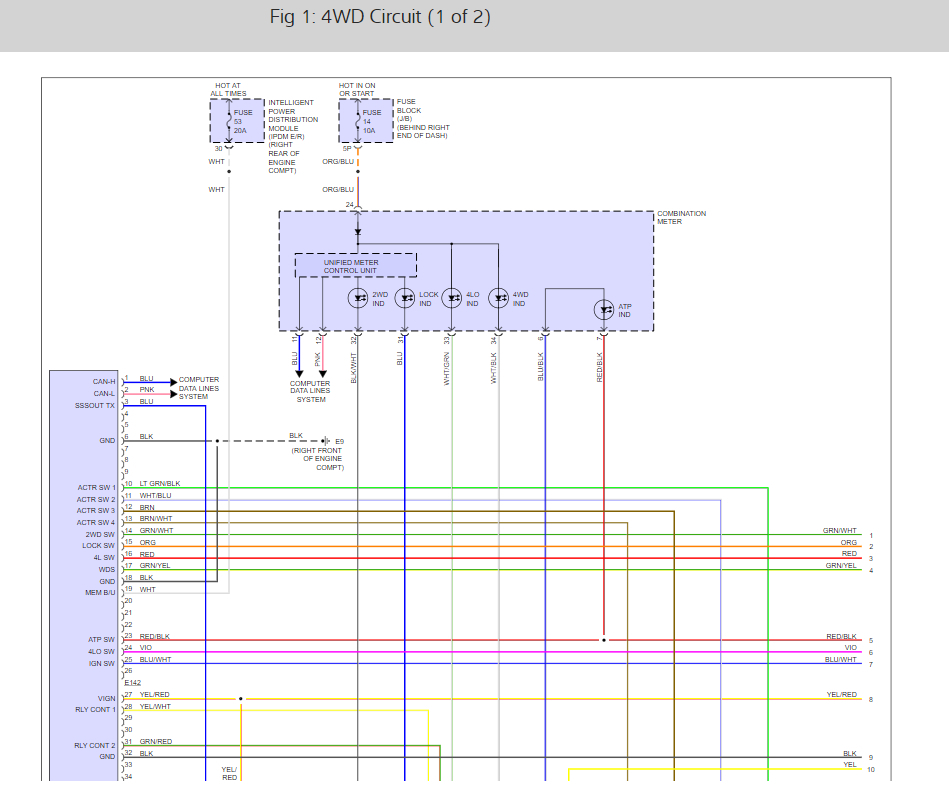This screenshot has height=791, width=949.
Task: Click the junction dot on the RED/BLK wire
Action: [604, 640]
